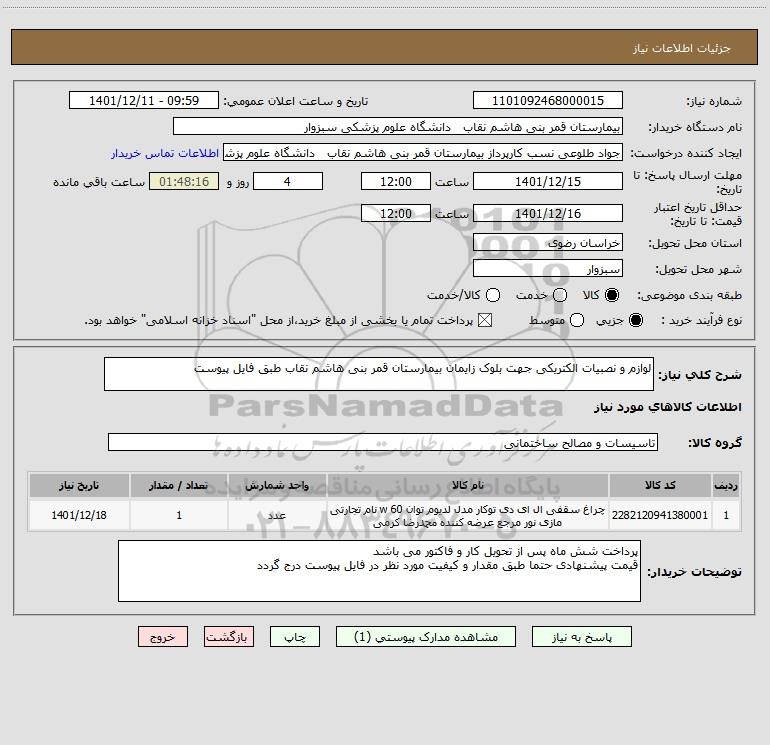
Task: Click goods group field تاسیسات و مصالح ساختمانی
Action: pos(383,442)
